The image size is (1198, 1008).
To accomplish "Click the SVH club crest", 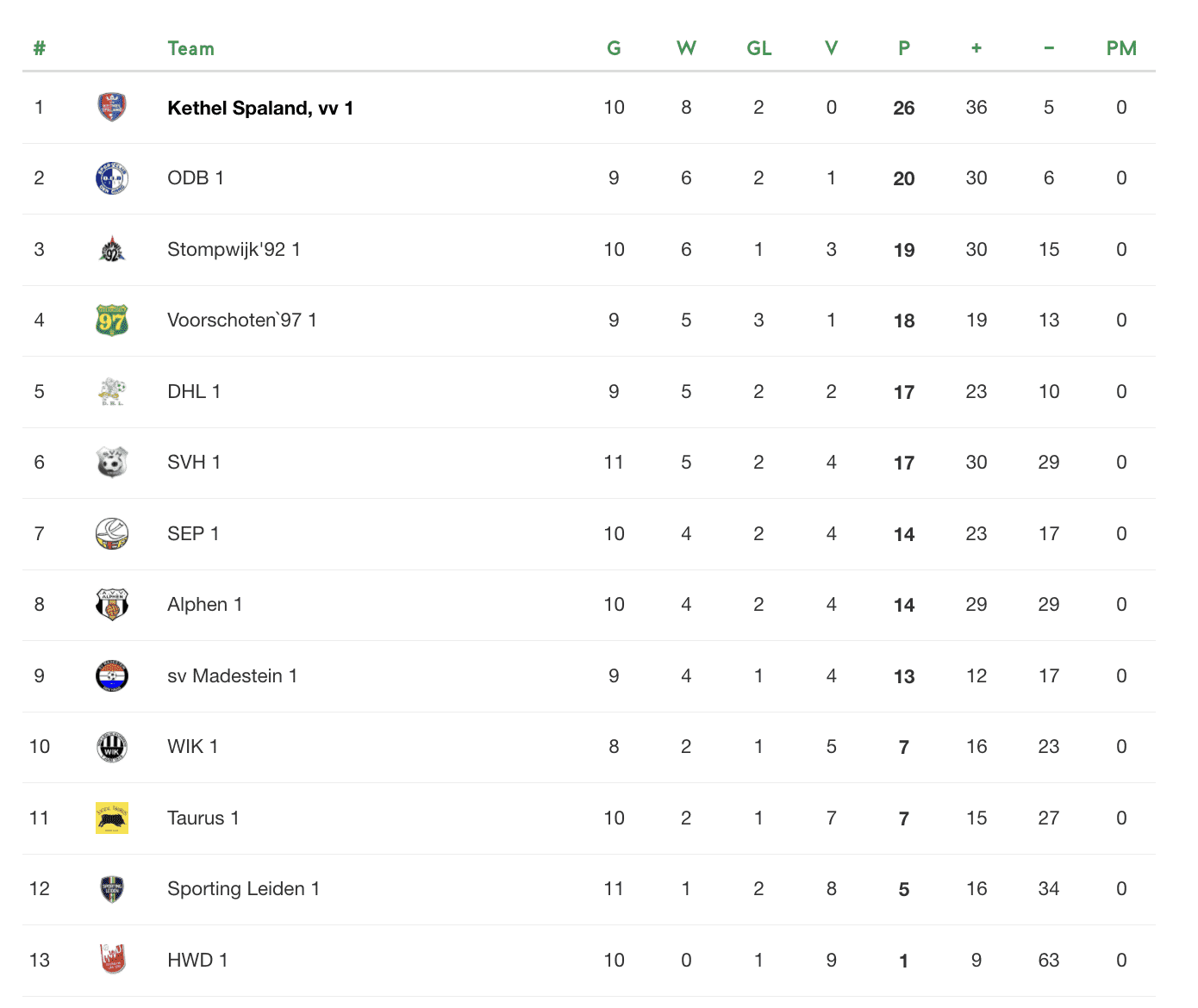I will pos(112,463).
